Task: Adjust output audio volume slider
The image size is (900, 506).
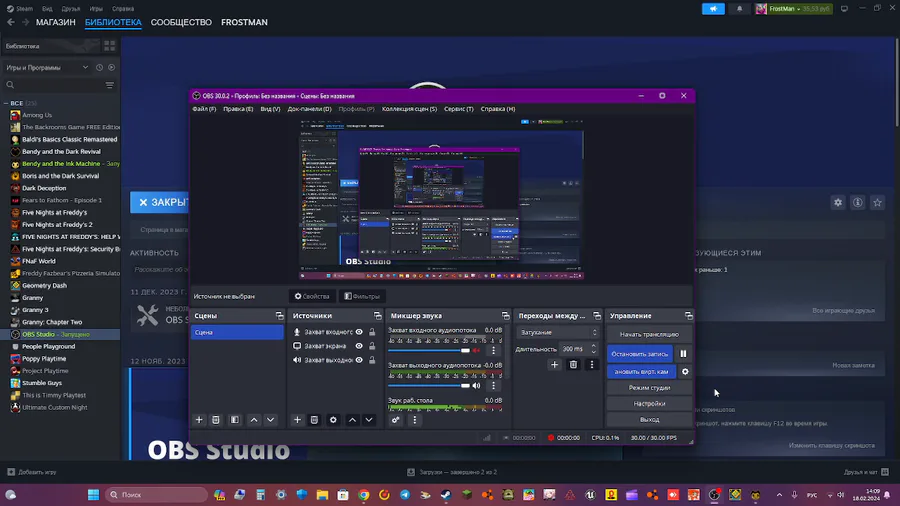Action: 429,386
